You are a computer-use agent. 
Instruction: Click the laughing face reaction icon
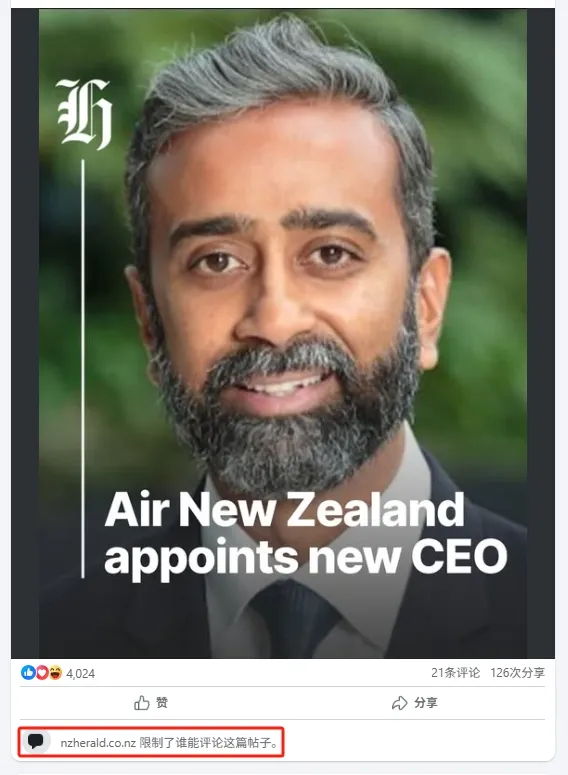[x=55, y=672]
